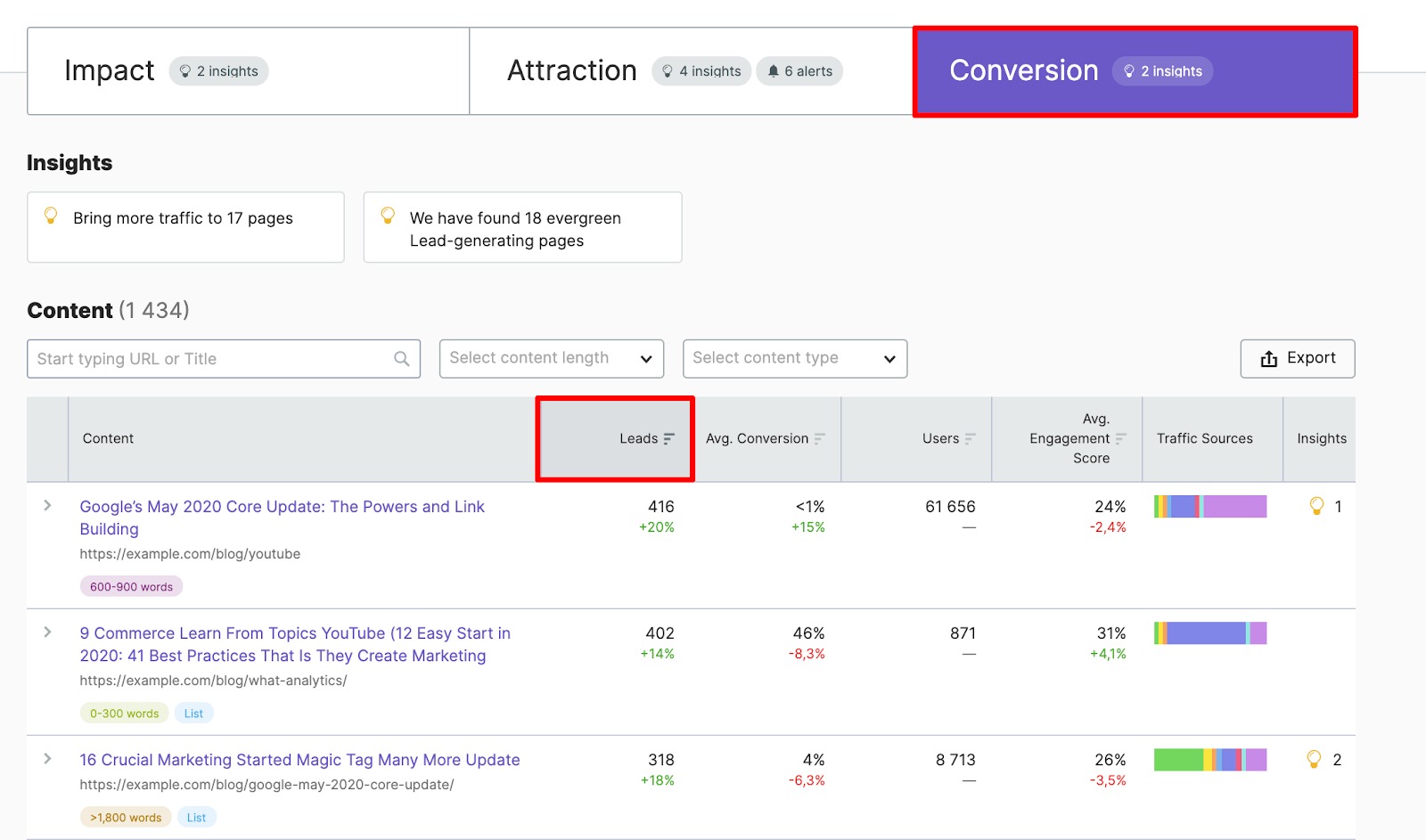Click the lightbulb showing 2 insights on the Magic Tag row
The width and height of the screenshot is (1426, 840).
click(1315, 760)
